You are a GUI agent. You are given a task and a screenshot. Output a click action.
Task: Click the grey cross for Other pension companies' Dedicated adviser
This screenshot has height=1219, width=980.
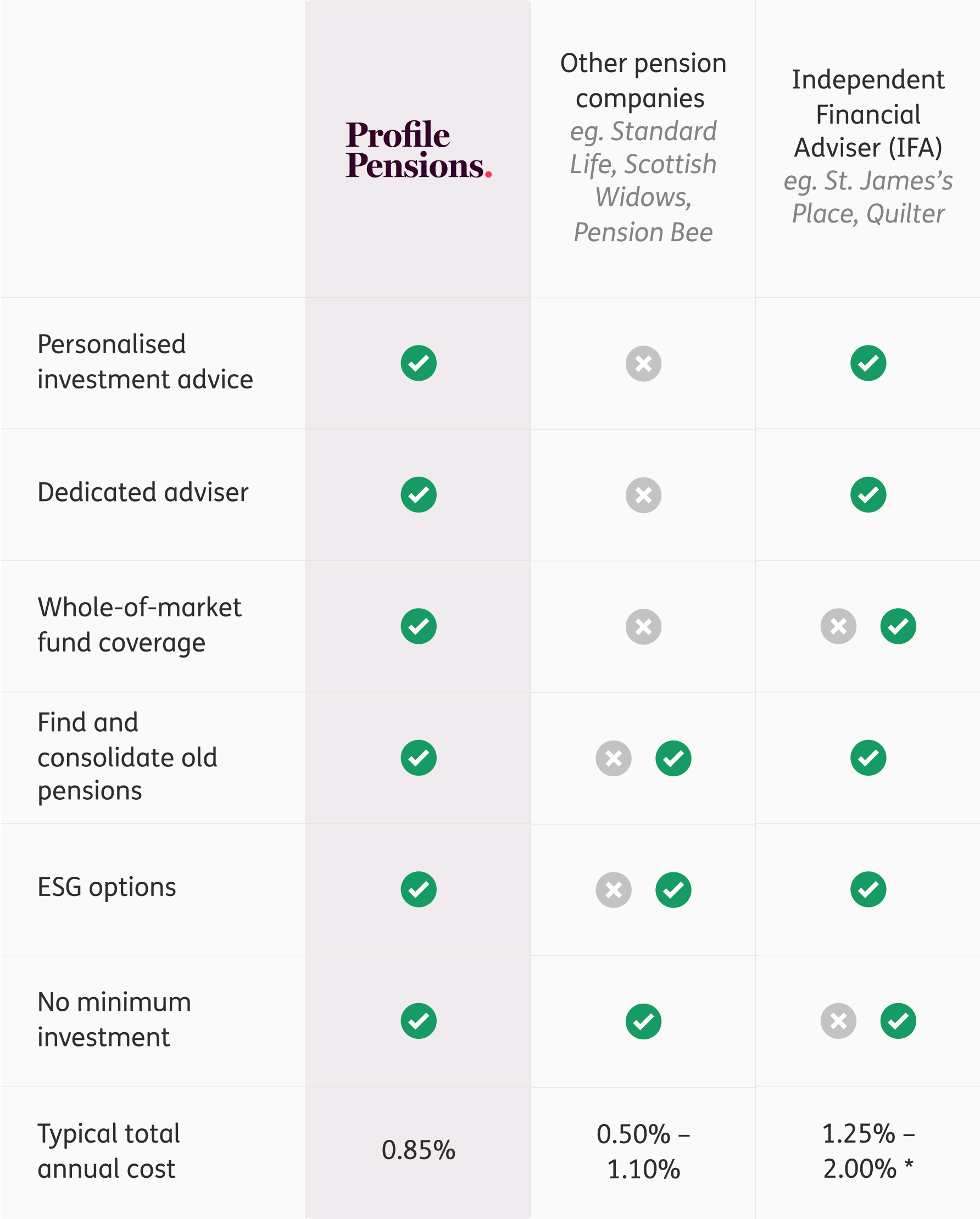click(643, 496)
